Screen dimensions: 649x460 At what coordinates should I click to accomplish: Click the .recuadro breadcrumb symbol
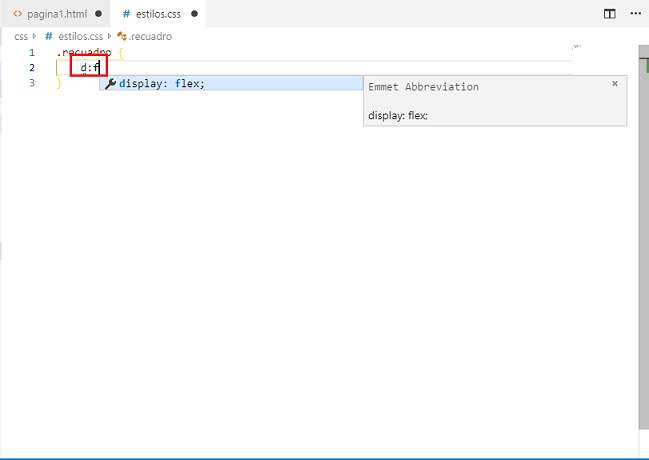150,36
